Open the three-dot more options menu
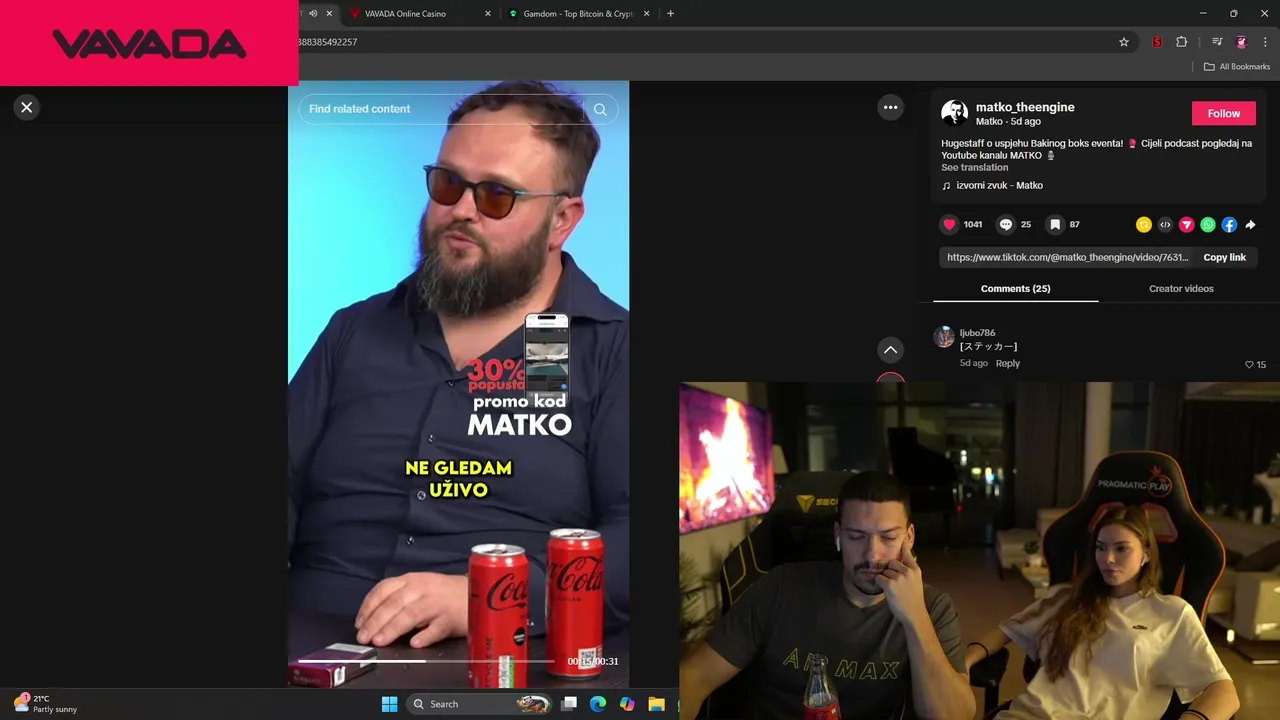This screenshot has height=720, width=1280. point(890,107)
